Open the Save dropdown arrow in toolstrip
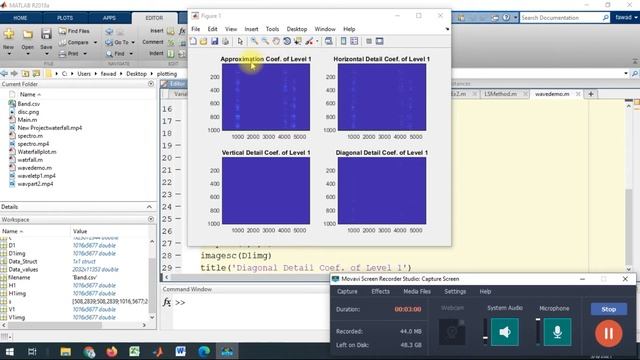This screenshot has width=640, height=360. click(x=46, y=54)
